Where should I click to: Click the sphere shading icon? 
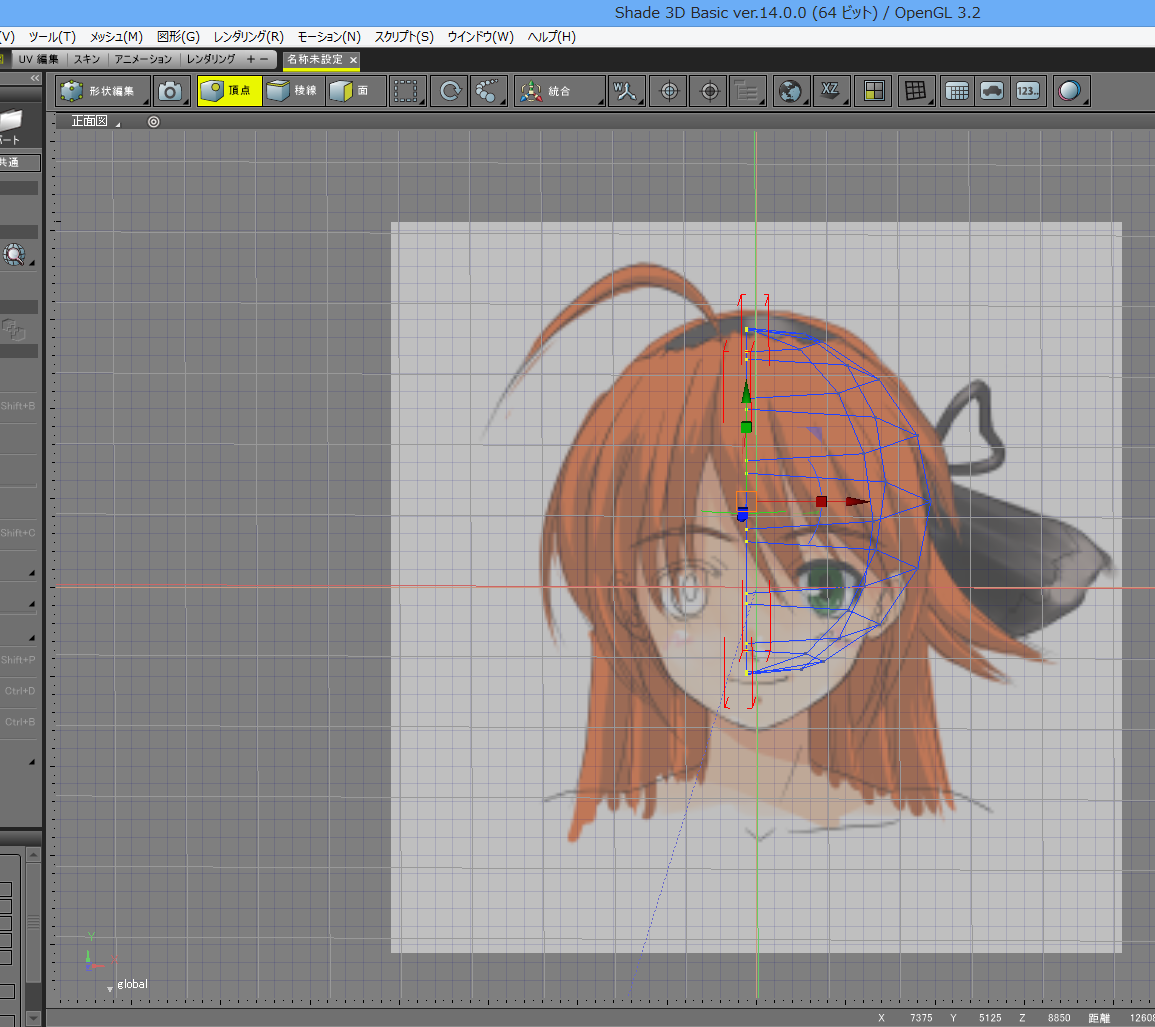click(x=1069, y=92)
